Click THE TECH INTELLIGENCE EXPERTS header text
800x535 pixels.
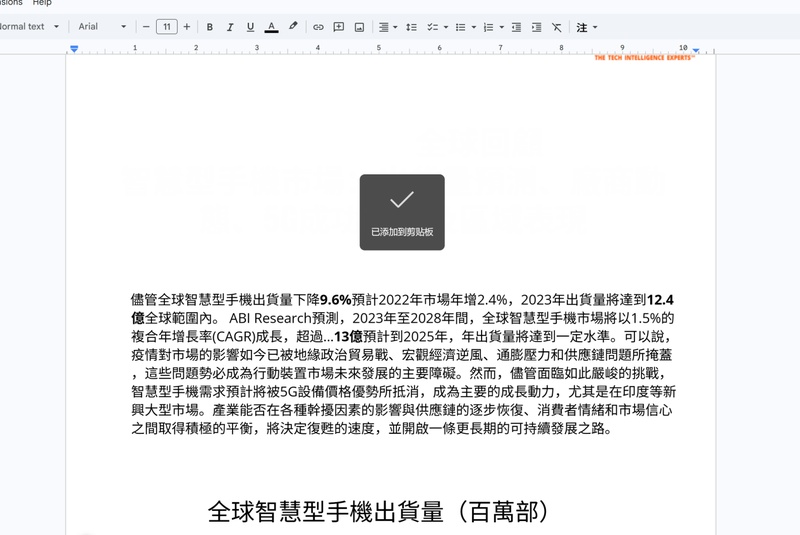coord(644,58)
